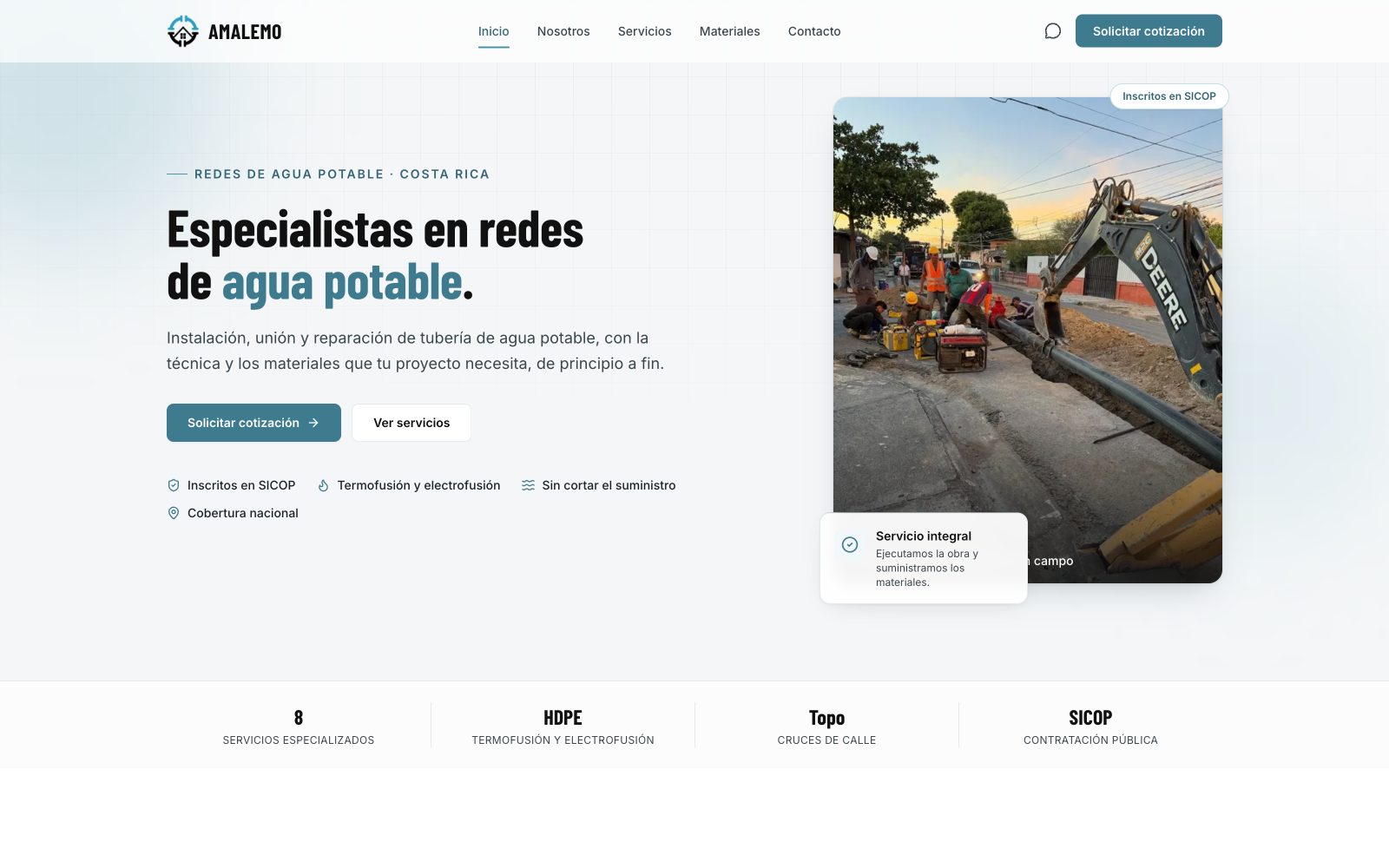1389x868 pixels.
Task: Click the Amalemo house logo icon
Action: tap(182, 31)
